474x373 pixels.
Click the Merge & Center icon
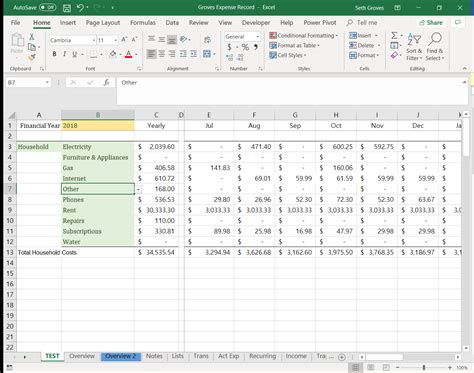coord(207,54)
